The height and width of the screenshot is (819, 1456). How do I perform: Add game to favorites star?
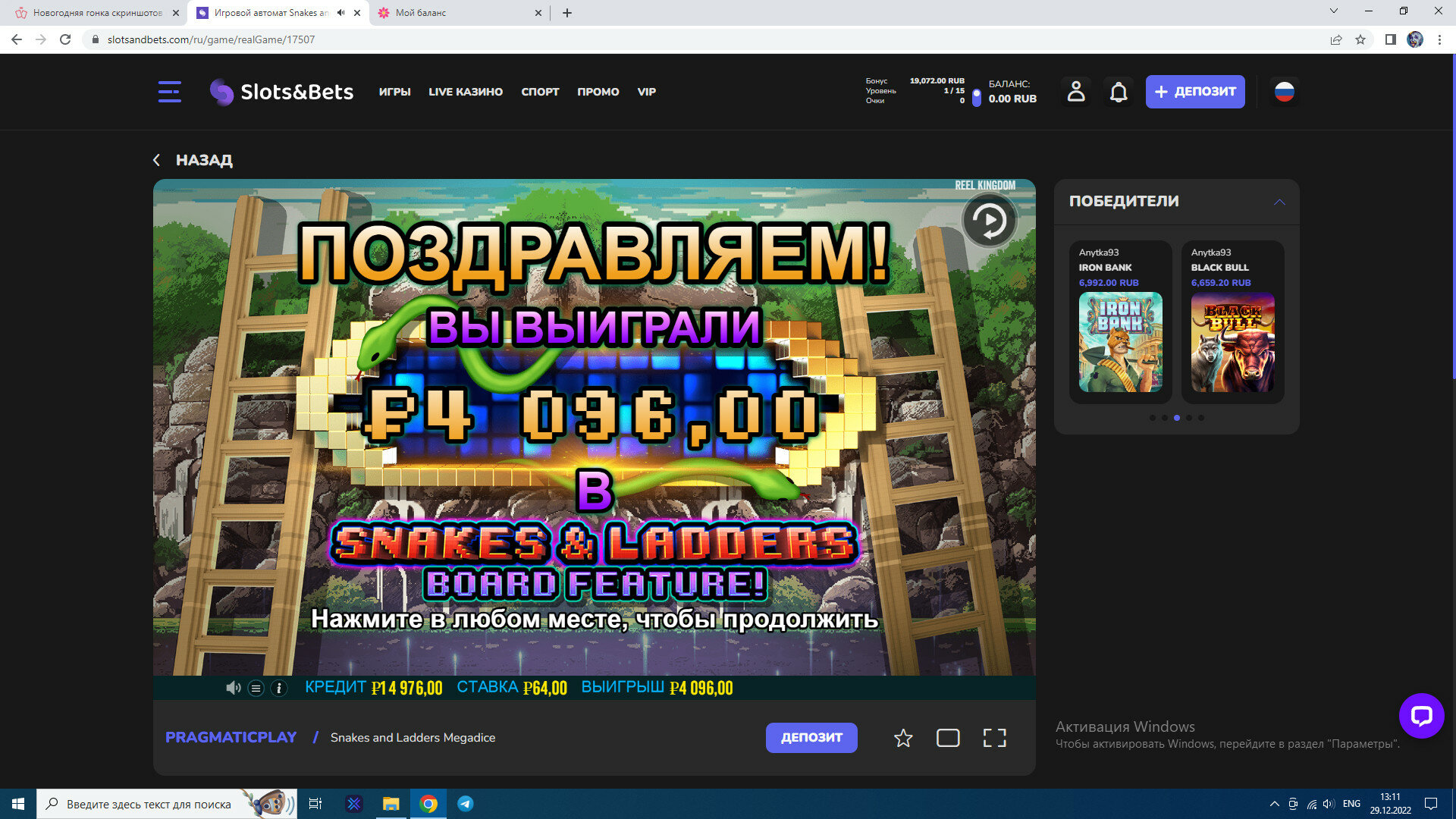pos(902,738)
